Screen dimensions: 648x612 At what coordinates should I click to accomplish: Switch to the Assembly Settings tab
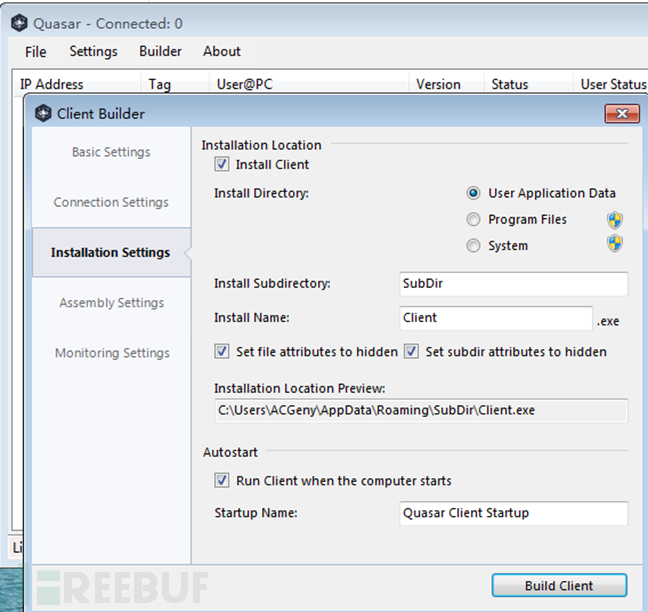tap(111, 302)
